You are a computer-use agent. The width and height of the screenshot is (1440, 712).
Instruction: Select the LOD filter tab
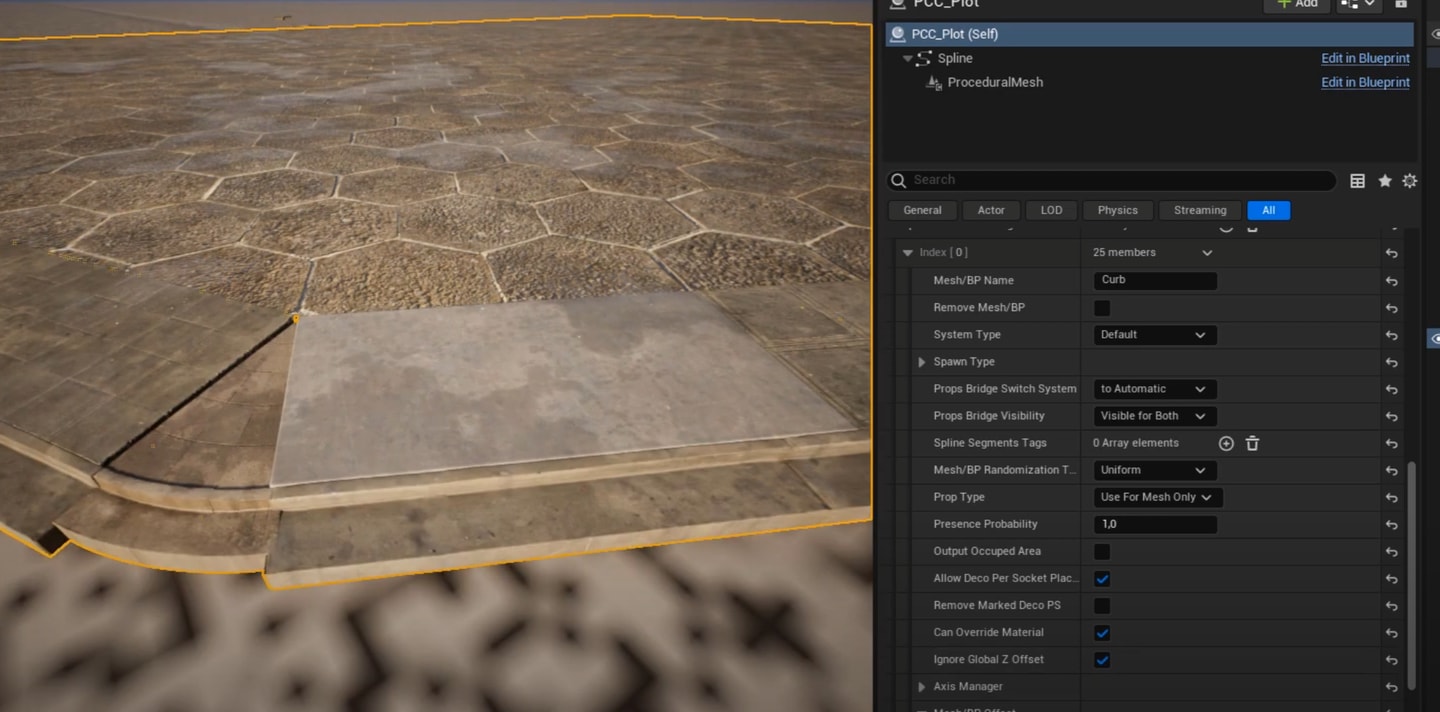pos(1051,210)
